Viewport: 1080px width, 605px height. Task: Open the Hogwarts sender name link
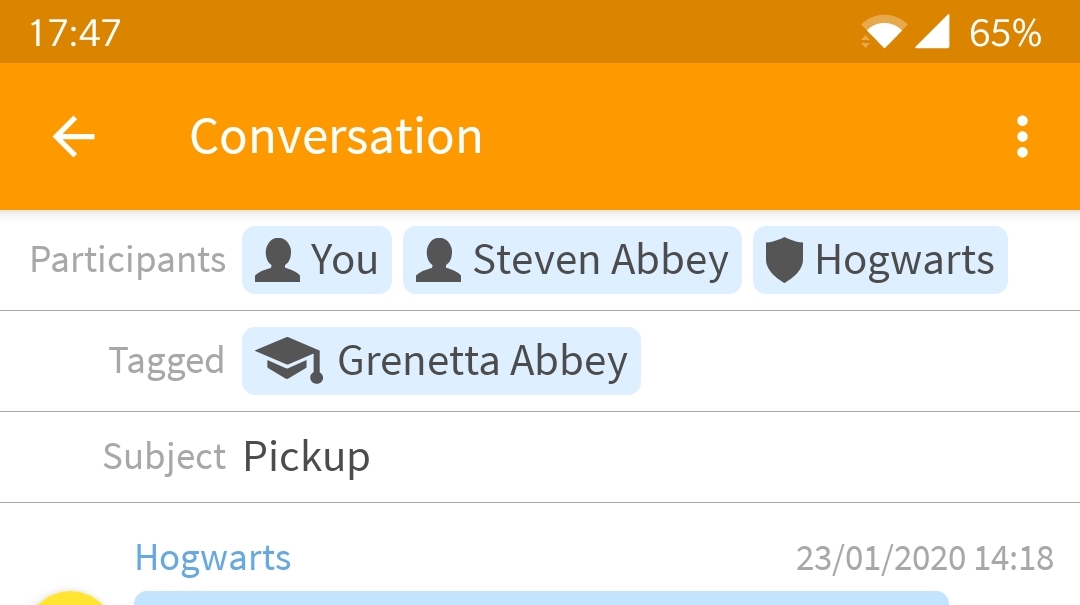click(x=213, y=558)
